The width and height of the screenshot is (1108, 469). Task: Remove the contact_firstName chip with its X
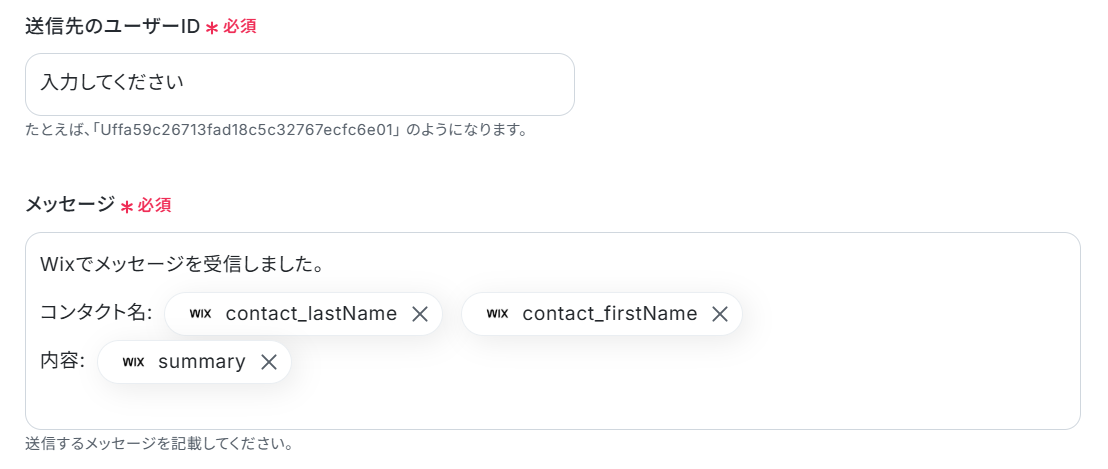[x=720, y=314]
